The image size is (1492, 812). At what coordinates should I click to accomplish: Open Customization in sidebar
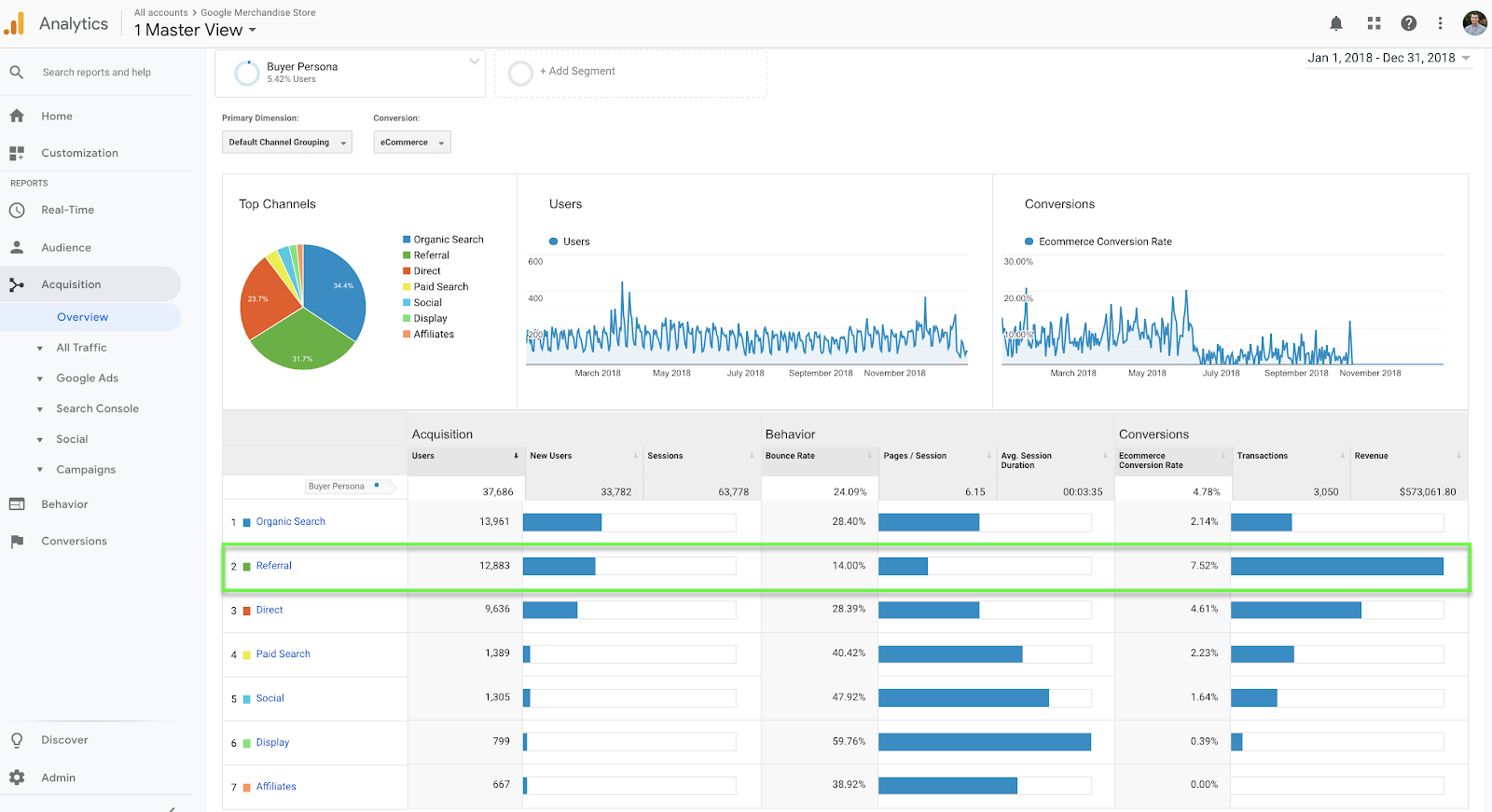click(x=79, y=153)
